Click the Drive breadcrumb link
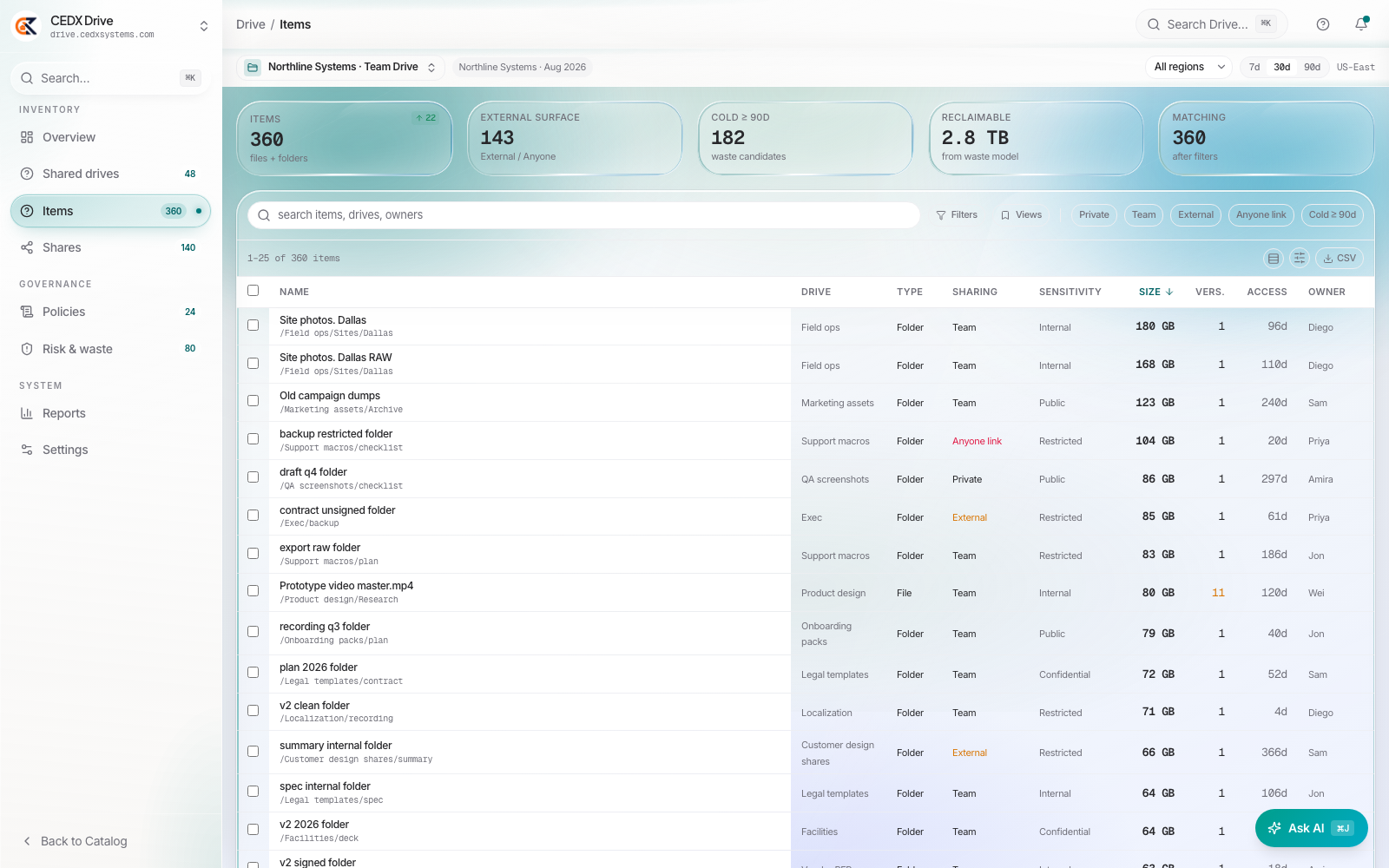 tap(251, 24)
